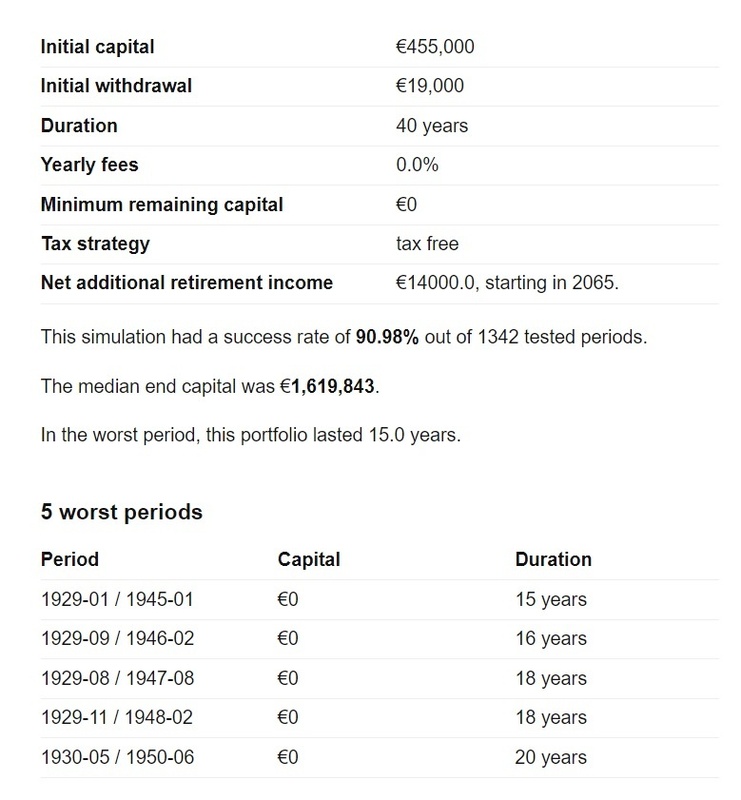Click the 1929-08 / 1947-08 period cell
The height and width of the screenshot is (800, 741).
(x=117, y=679)
